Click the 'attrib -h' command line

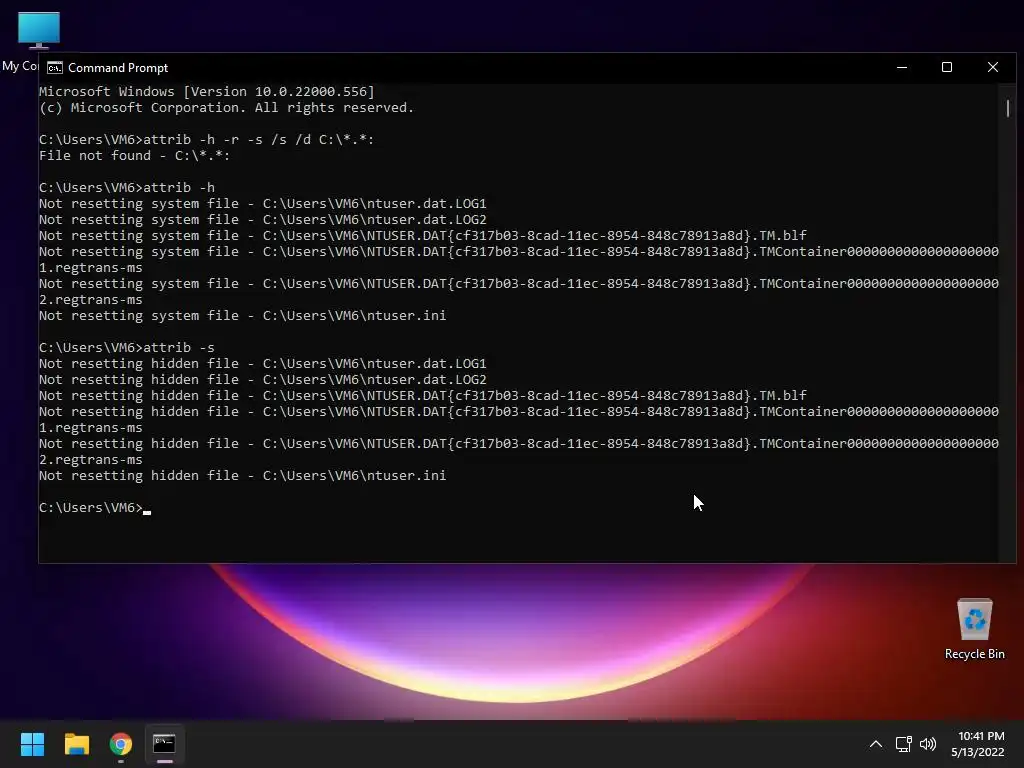tap(127, 187)
